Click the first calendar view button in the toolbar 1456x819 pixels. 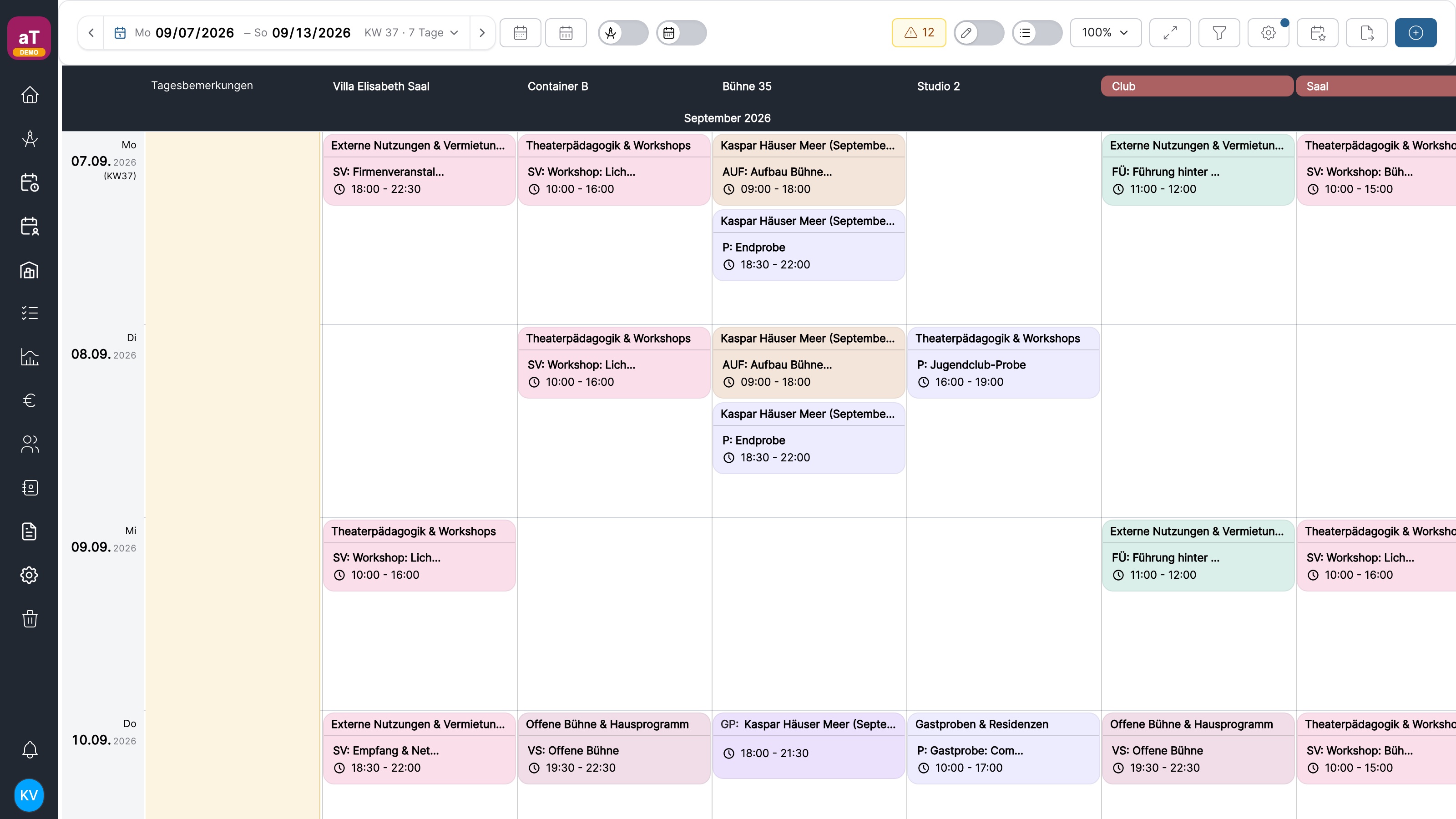(x=521, y=33)
